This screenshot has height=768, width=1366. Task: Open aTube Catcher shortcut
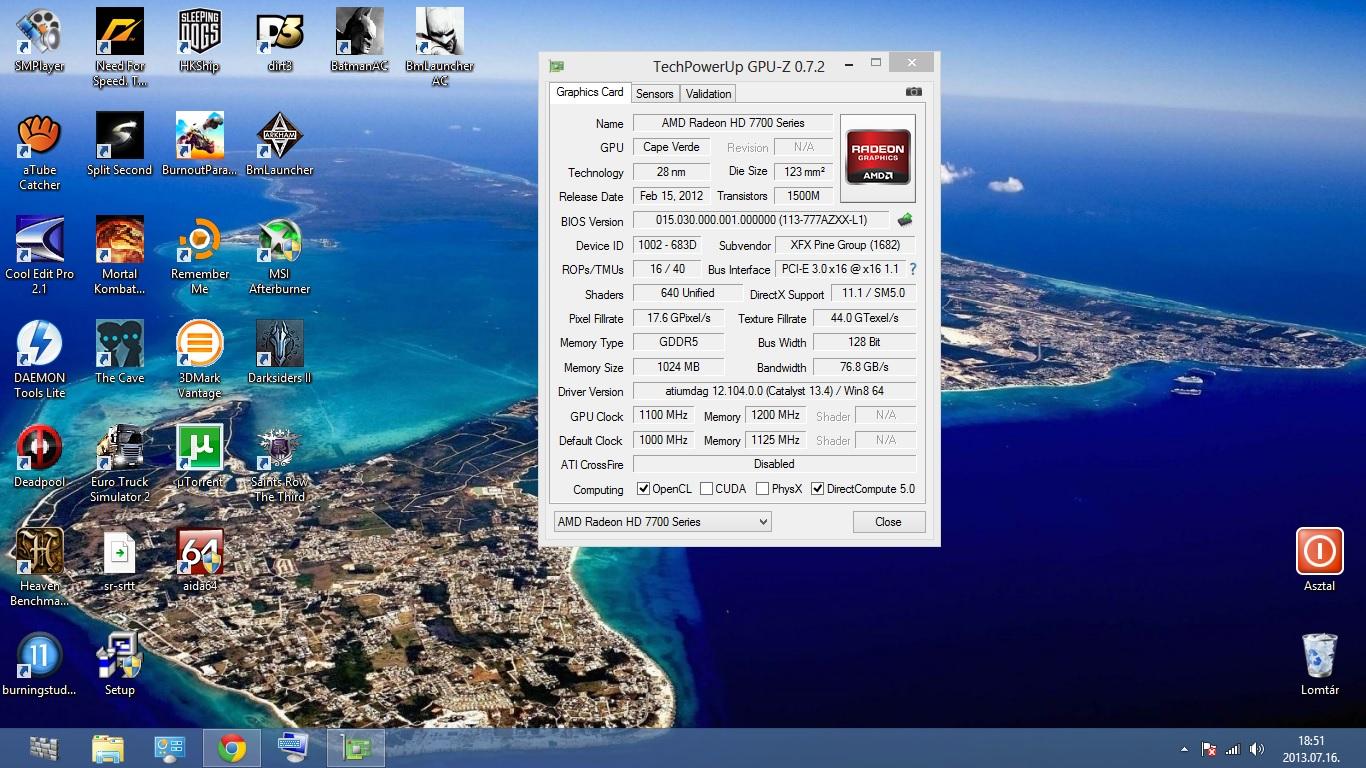coord(40,151)
